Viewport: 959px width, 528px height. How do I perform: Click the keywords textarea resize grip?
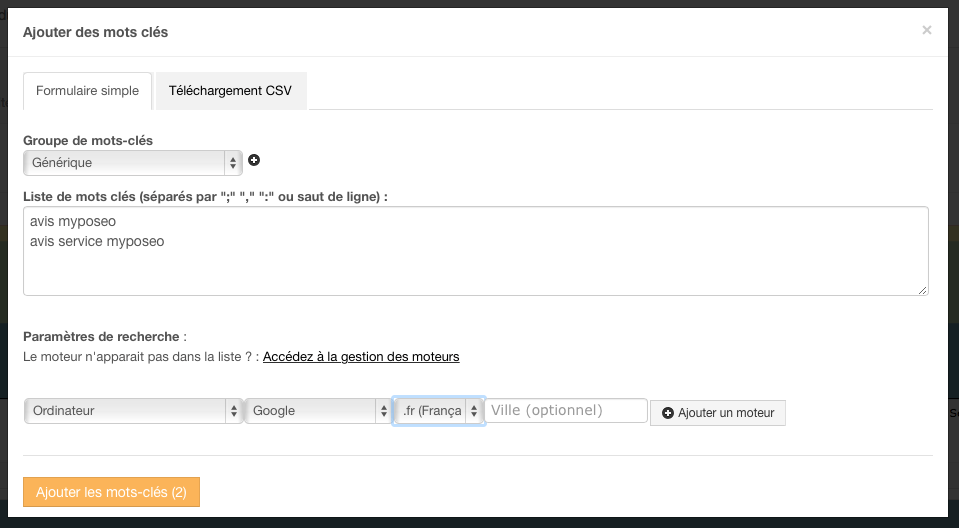point(922,290)
